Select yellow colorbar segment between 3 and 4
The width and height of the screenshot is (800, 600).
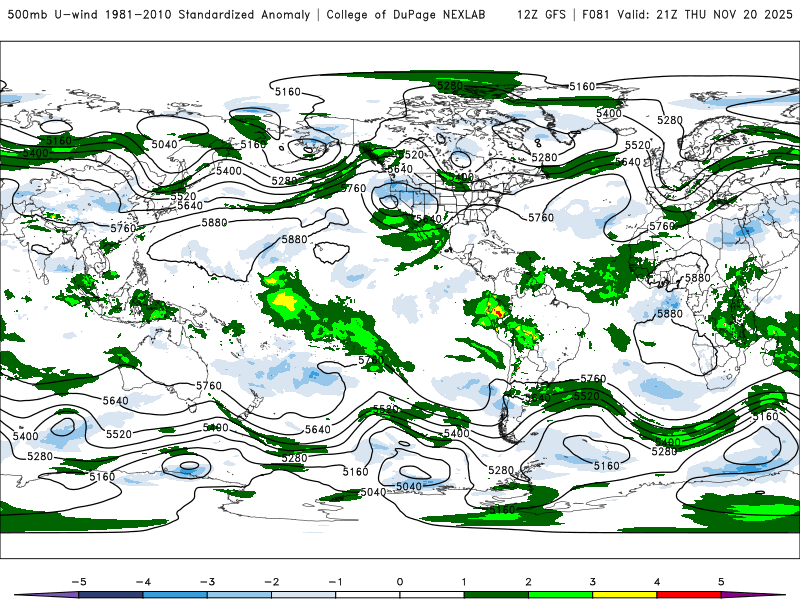[624, 595]
